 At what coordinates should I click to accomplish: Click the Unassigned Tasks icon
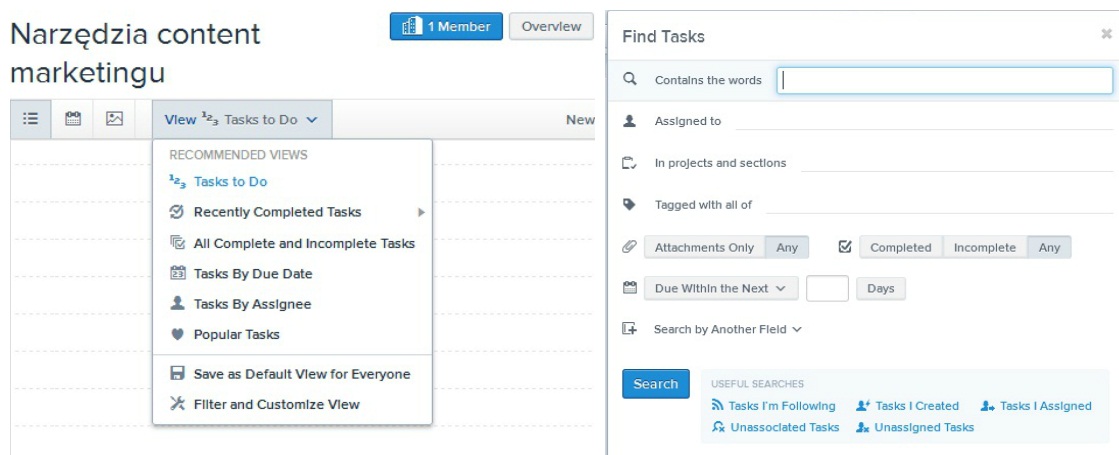pyautogui.click(x=862, y=427)
